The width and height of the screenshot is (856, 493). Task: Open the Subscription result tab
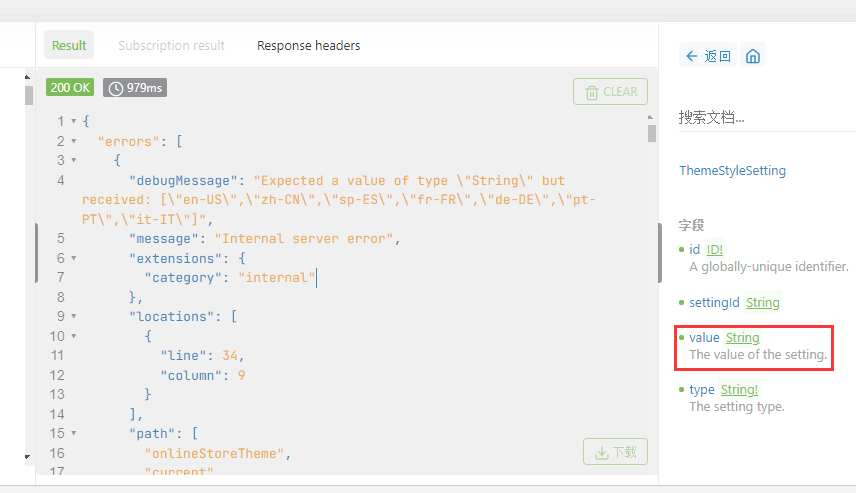(x=171, y=45)
